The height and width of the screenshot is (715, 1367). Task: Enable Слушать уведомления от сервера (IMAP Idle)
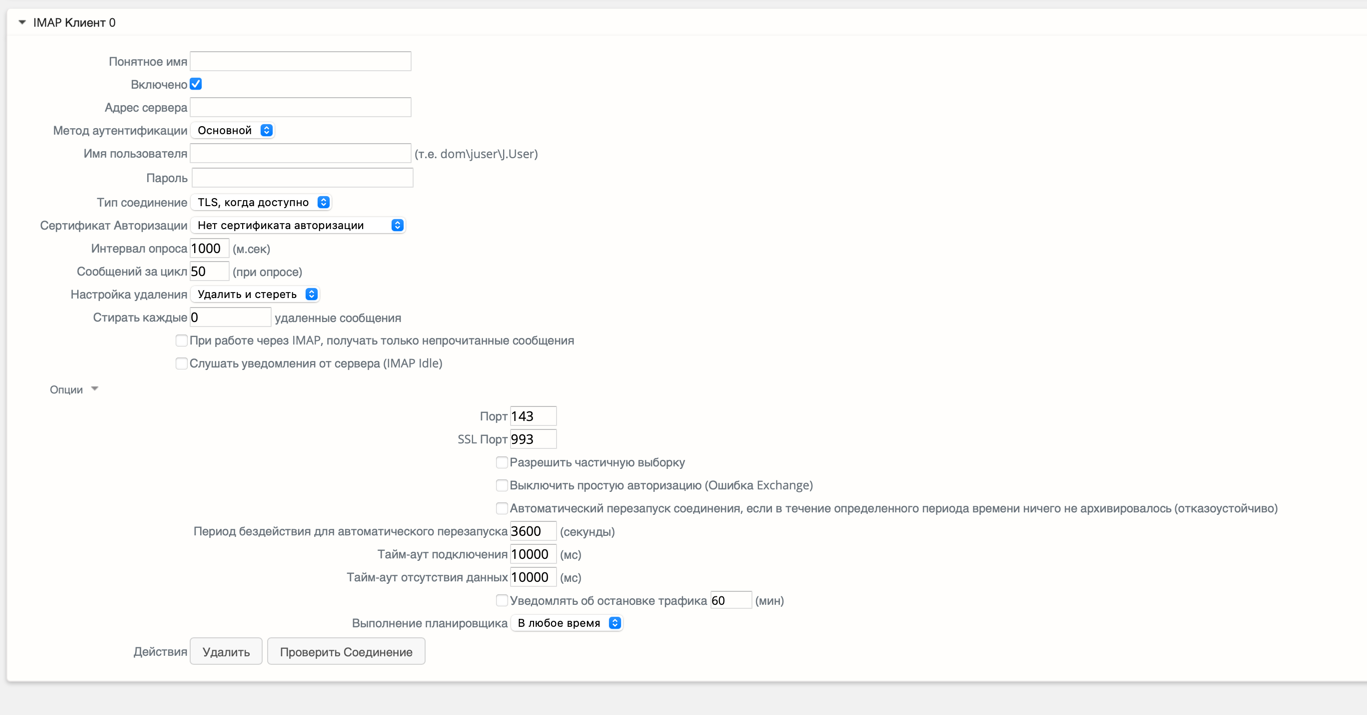(181, 364)
